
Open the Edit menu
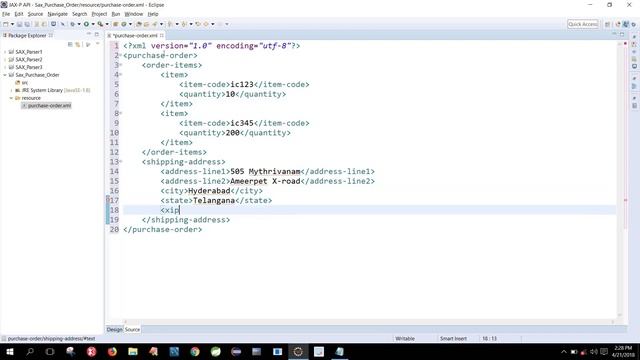(19, 14)
